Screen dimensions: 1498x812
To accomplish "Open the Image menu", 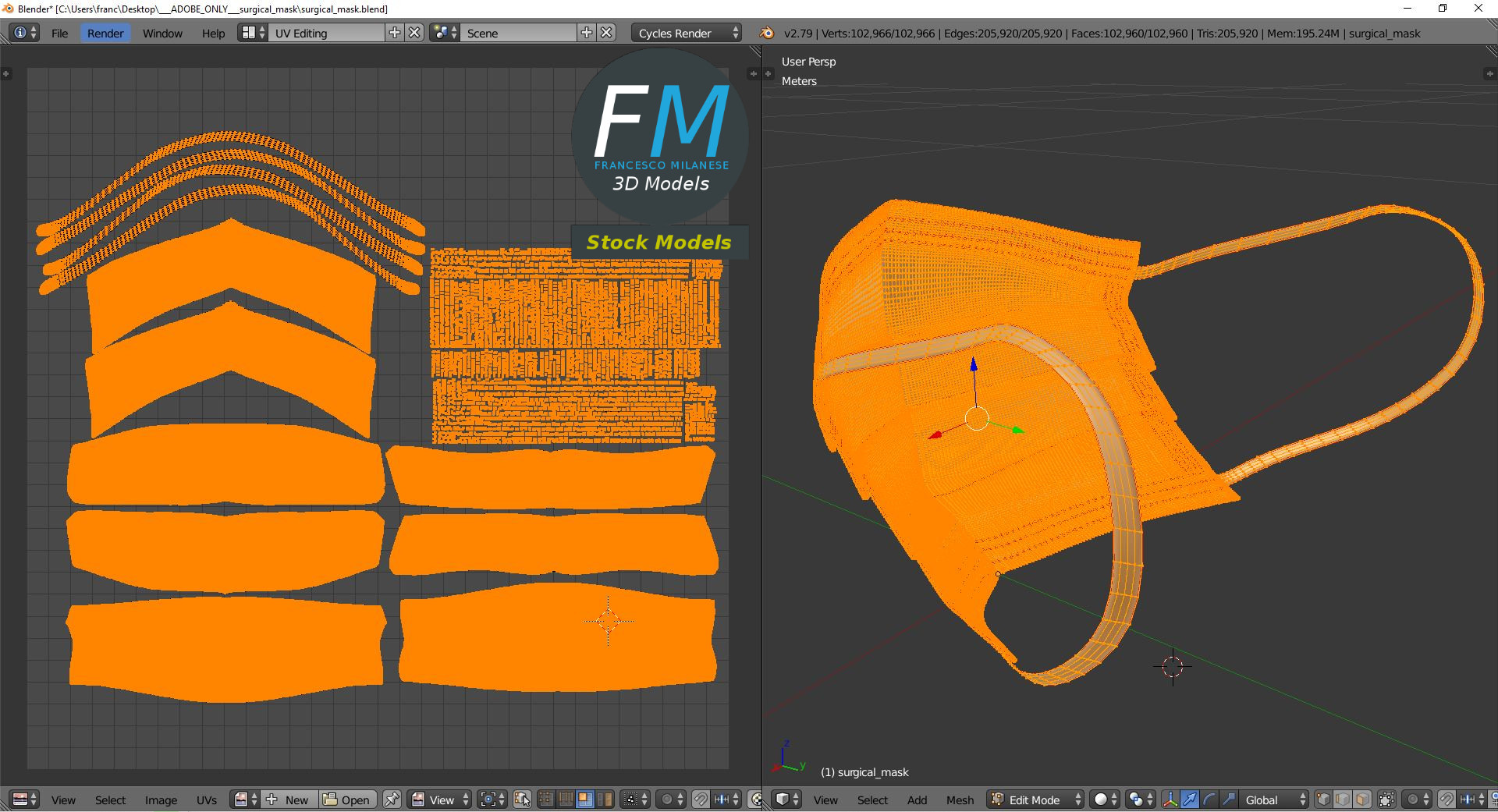I will coord(161,800).
